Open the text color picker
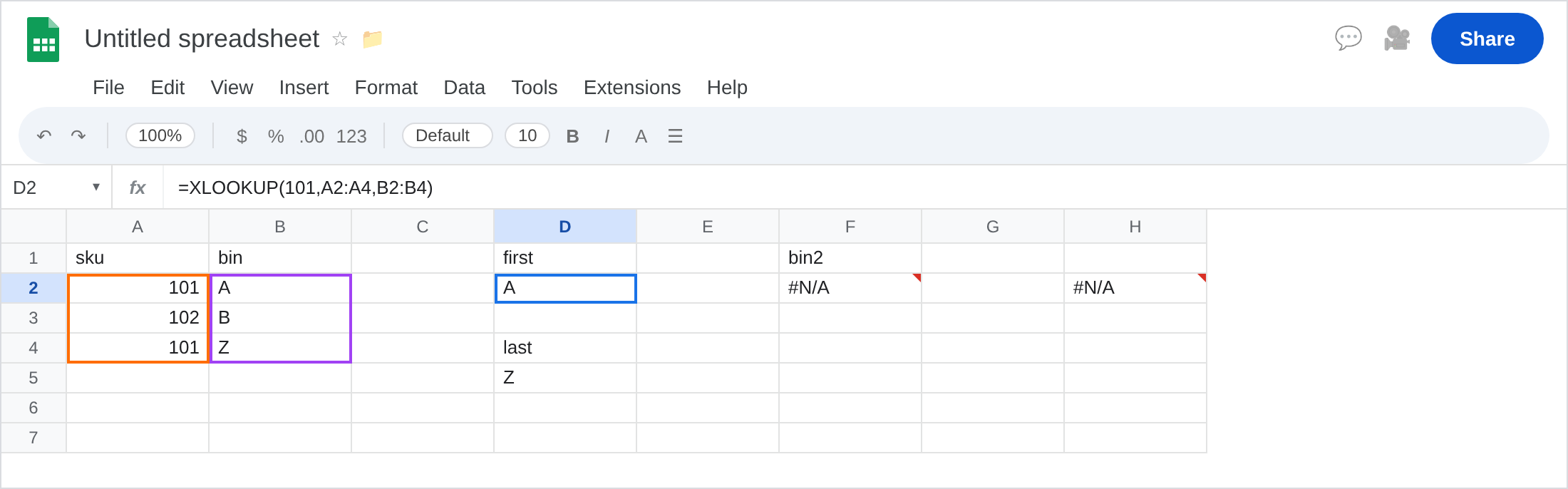This screenshot has width=1568, height=489. point(641,136)
